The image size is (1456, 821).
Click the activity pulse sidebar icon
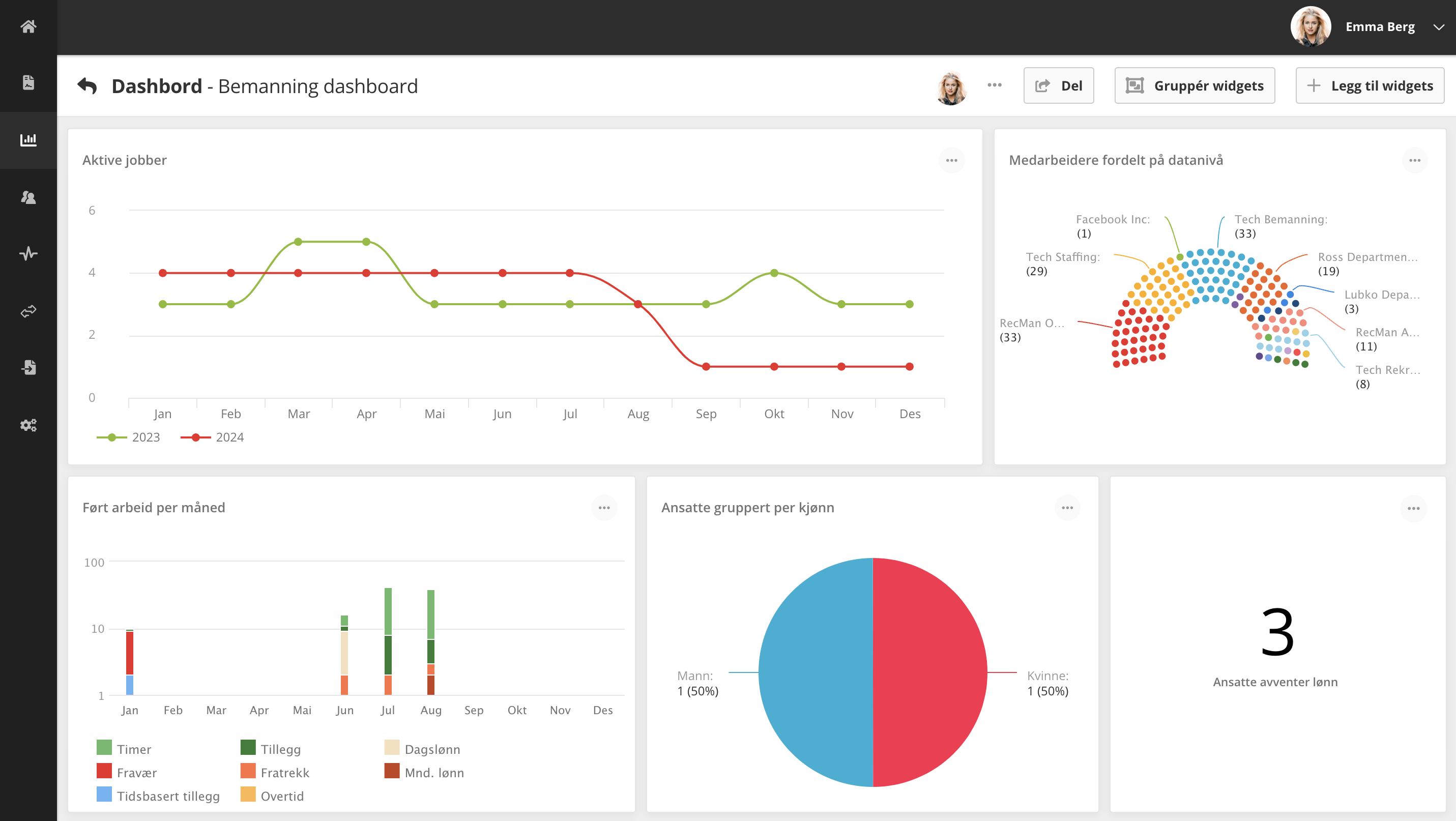click(x=28, y=253)
